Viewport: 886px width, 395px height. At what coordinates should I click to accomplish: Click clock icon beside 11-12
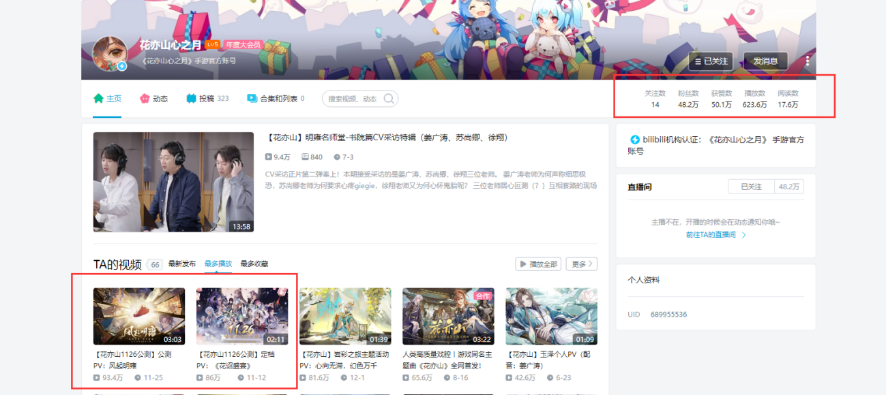click(x=240, y=377)
